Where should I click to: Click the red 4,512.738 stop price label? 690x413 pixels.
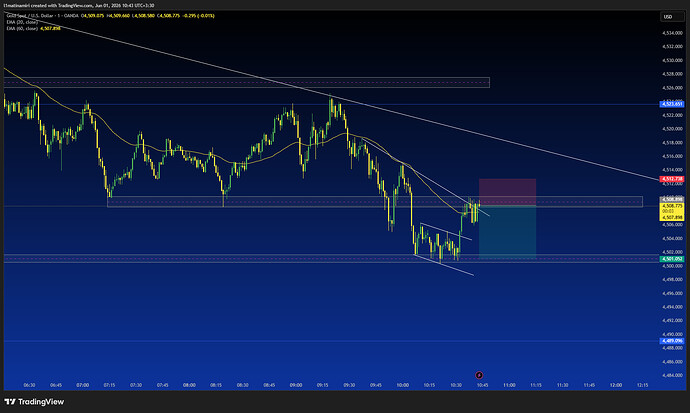coord(672,179)
